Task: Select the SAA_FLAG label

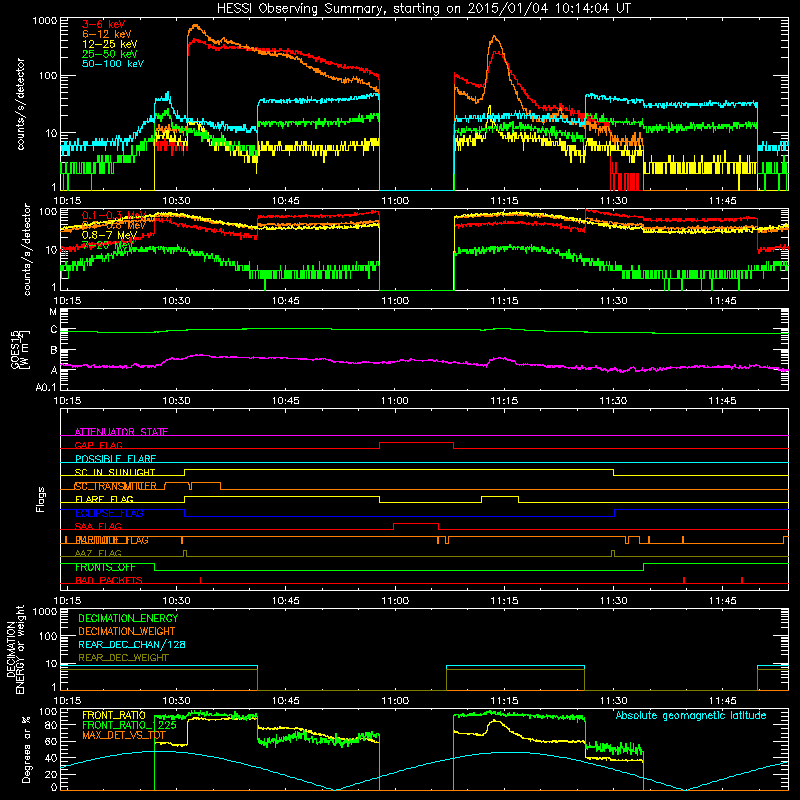Action: point(98,526)
